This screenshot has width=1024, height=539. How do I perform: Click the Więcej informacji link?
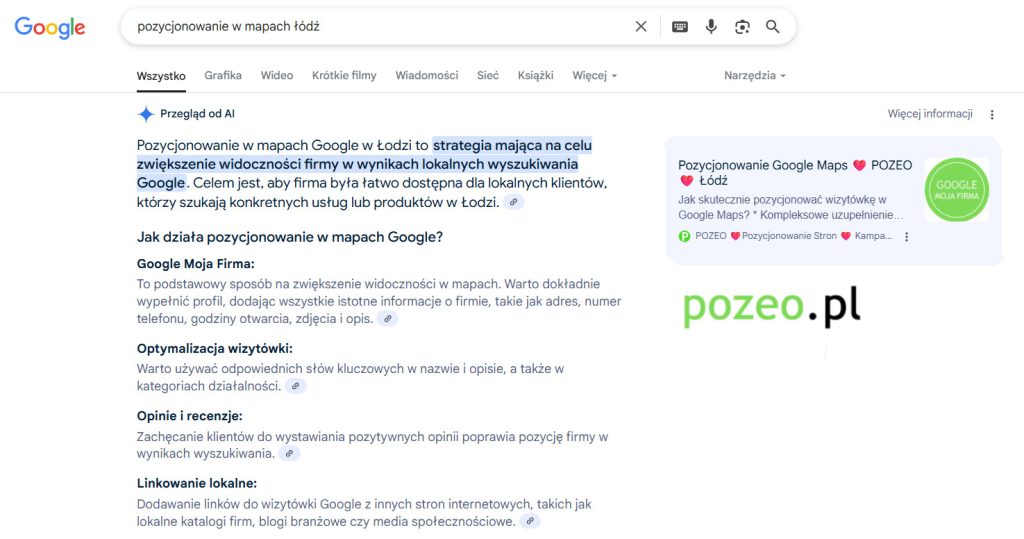pos(930,114)
